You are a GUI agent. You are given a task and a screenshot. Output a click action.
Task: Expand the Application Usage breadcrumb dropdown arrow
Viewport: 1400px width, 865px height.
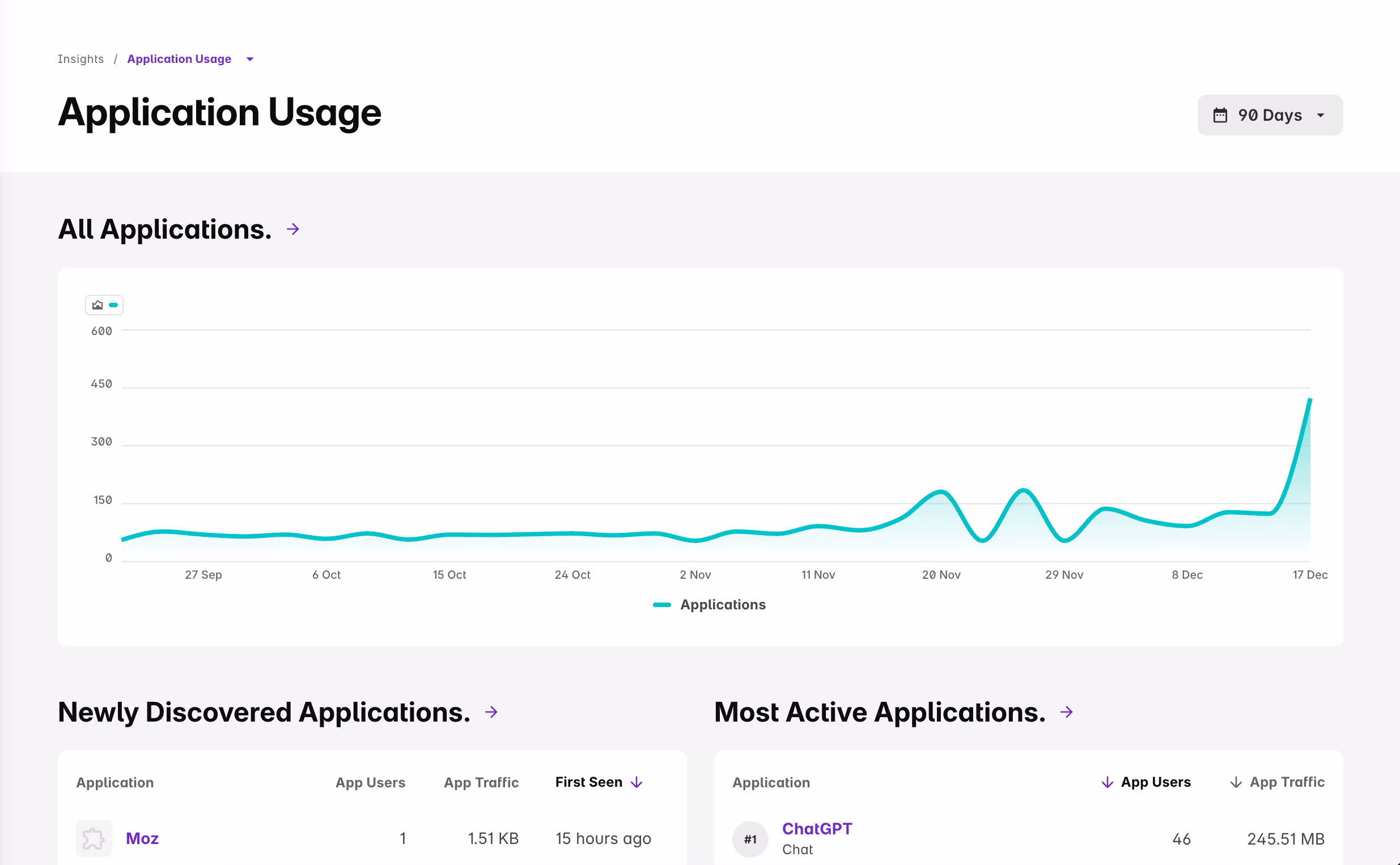250,59
